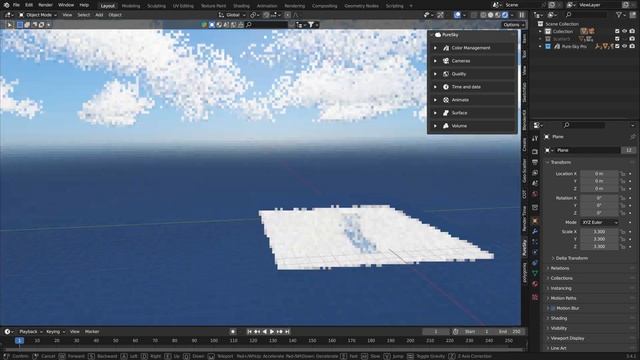Image resolution: width=640 pixels, height=360 pixels.
Task: Toggle visibility eye of Collection in outliner
Action: [x=624, y=31]
